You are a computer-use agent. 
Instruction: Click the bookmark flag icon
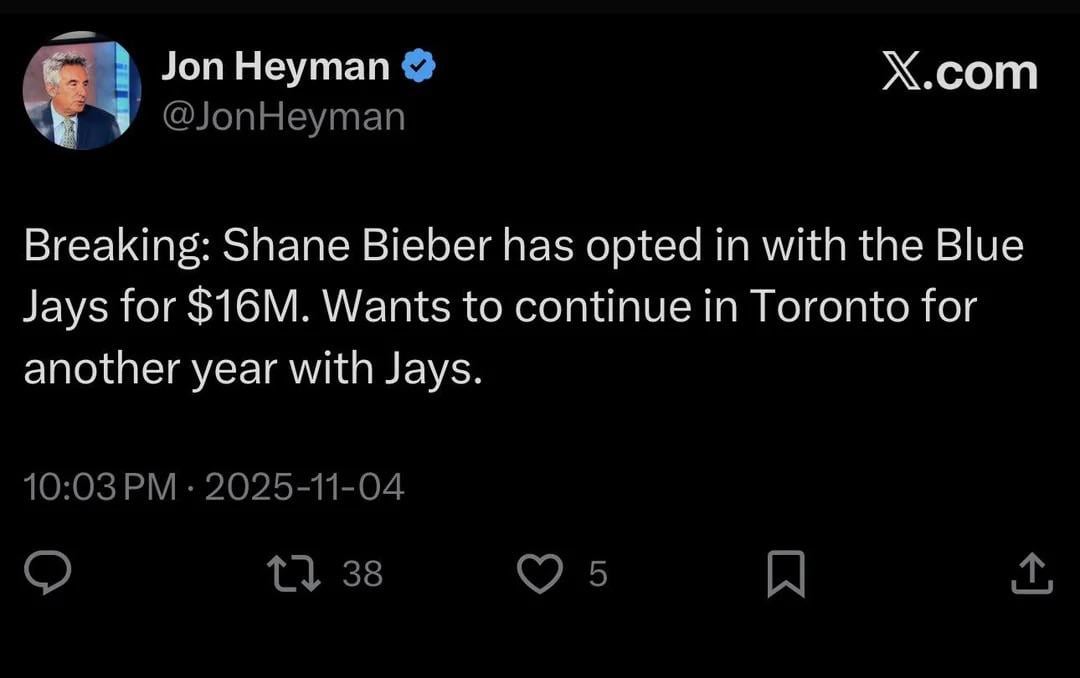point(786,573)
